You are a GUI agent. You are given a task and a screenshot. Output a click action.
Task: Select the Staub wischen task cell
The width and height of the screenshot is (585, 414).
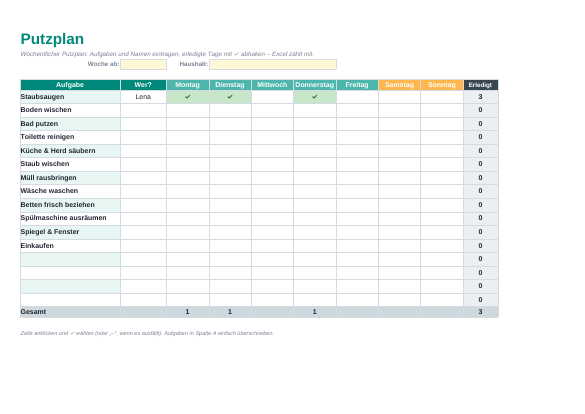pos(70,164)
